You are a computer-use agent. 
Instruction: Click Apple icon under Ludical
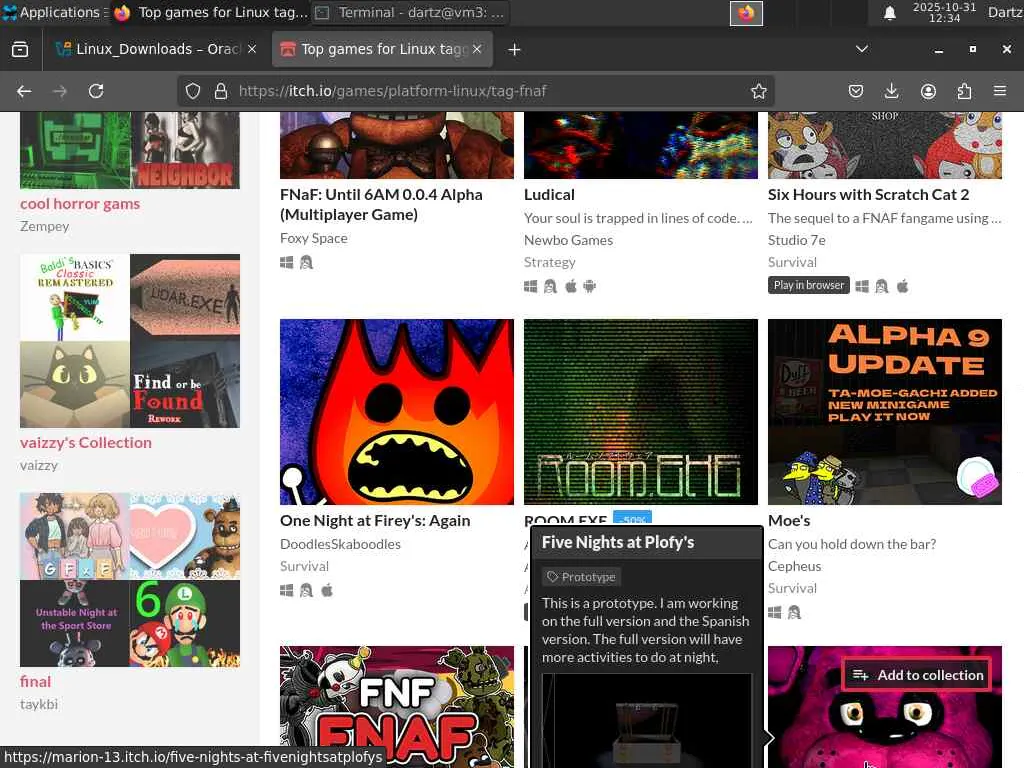coord(571,286)
